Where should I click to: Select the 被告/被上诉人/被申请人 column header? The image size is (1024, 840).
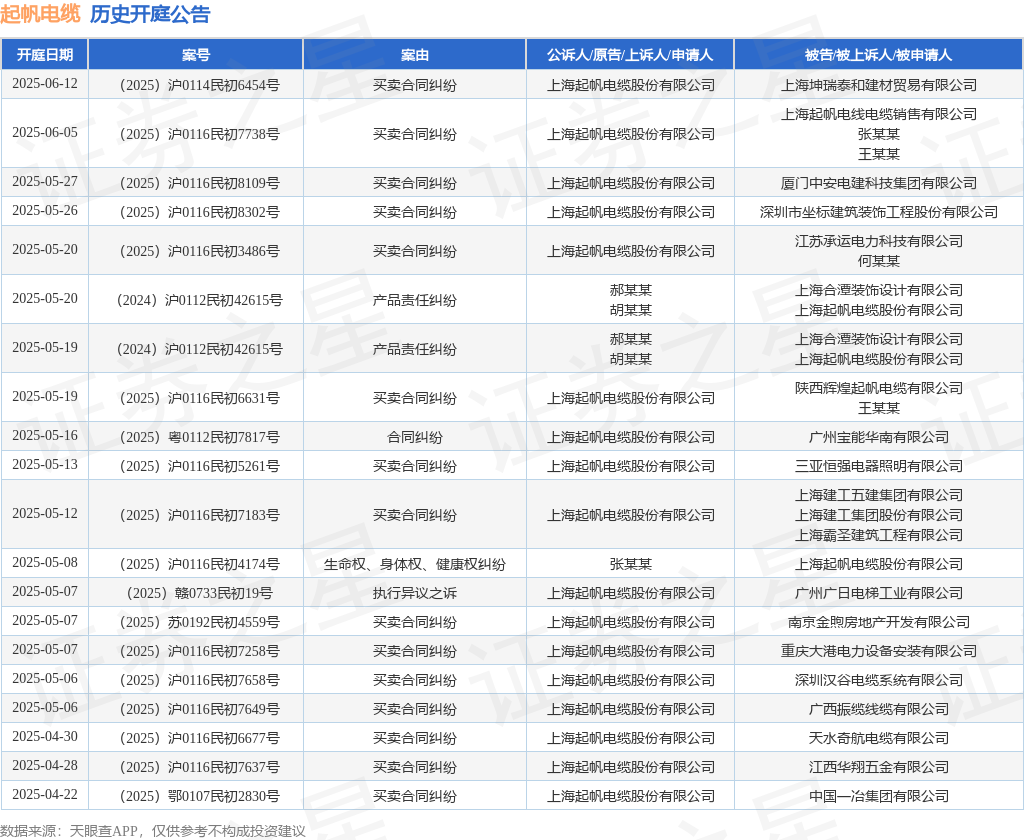coord(878,55)
